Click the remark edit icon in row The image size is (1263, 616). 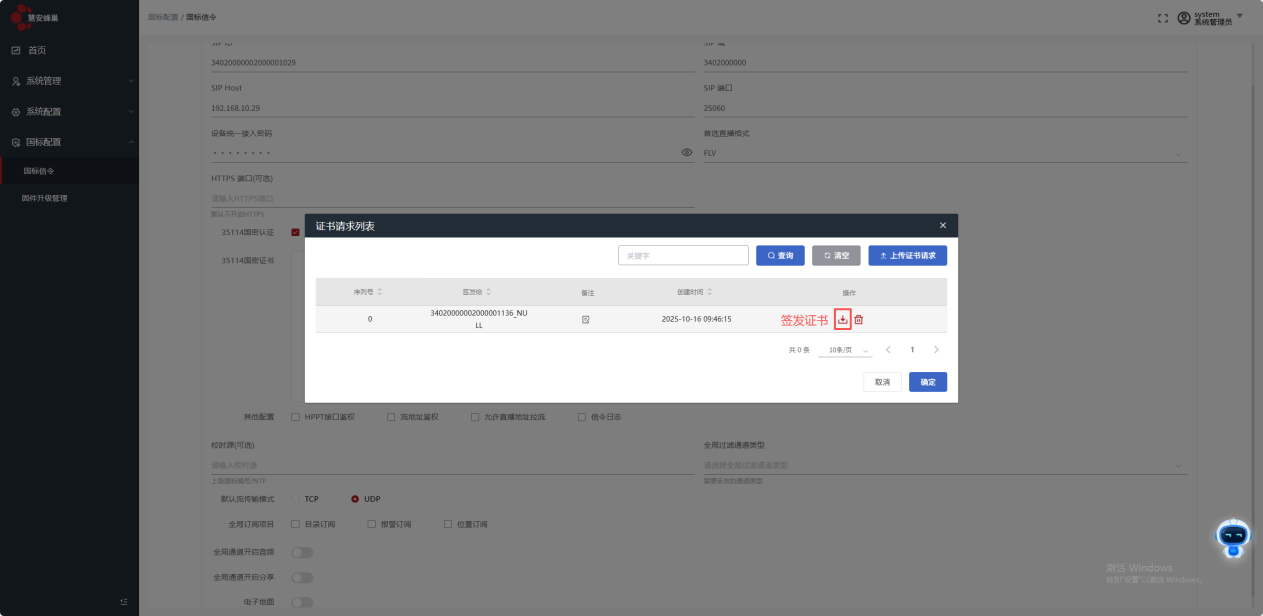click(x=586, y=319)
